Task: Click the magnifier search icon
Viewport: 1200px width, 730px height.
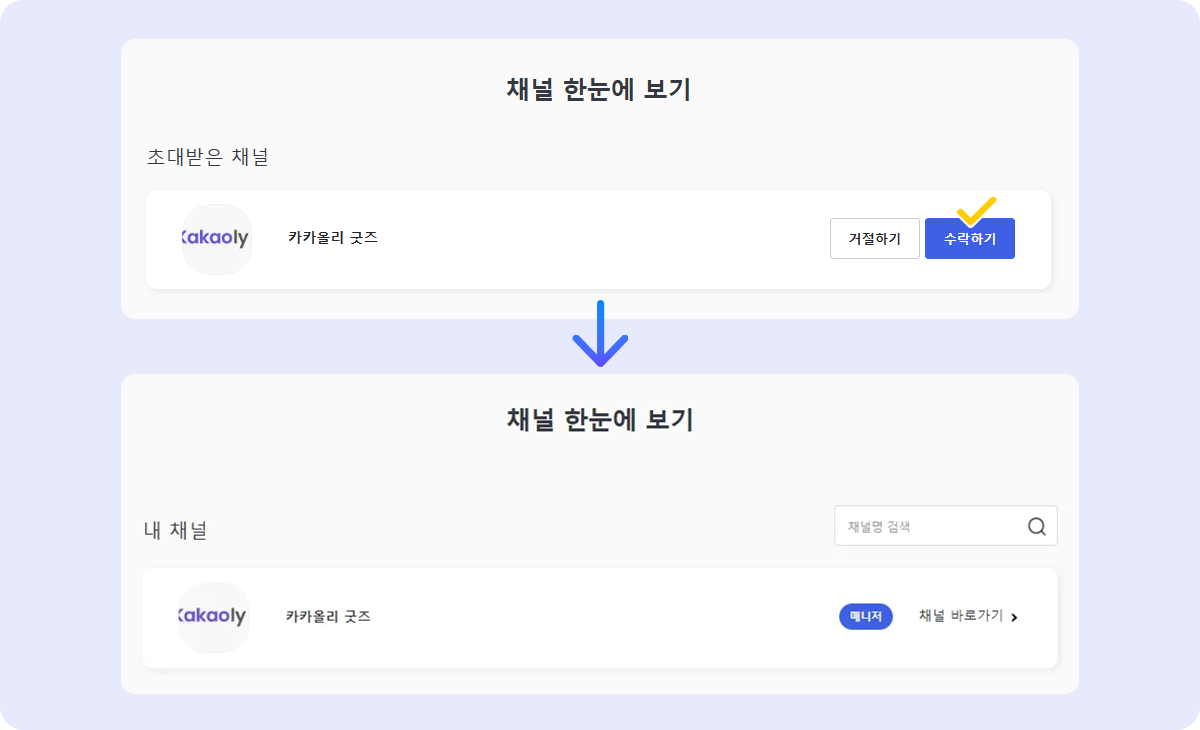Action: 1036,526
